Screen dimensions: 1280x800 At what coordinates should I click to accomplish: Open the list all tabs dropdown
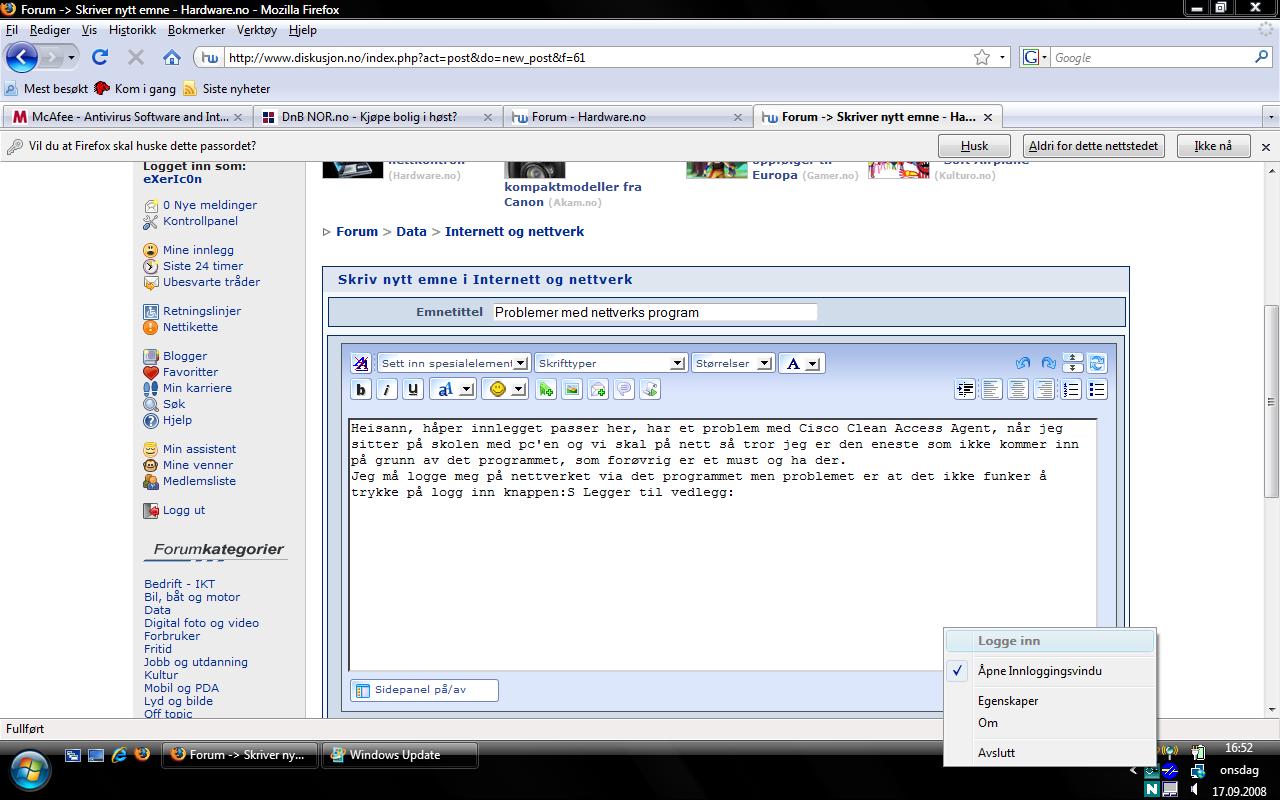point(1270,117)
